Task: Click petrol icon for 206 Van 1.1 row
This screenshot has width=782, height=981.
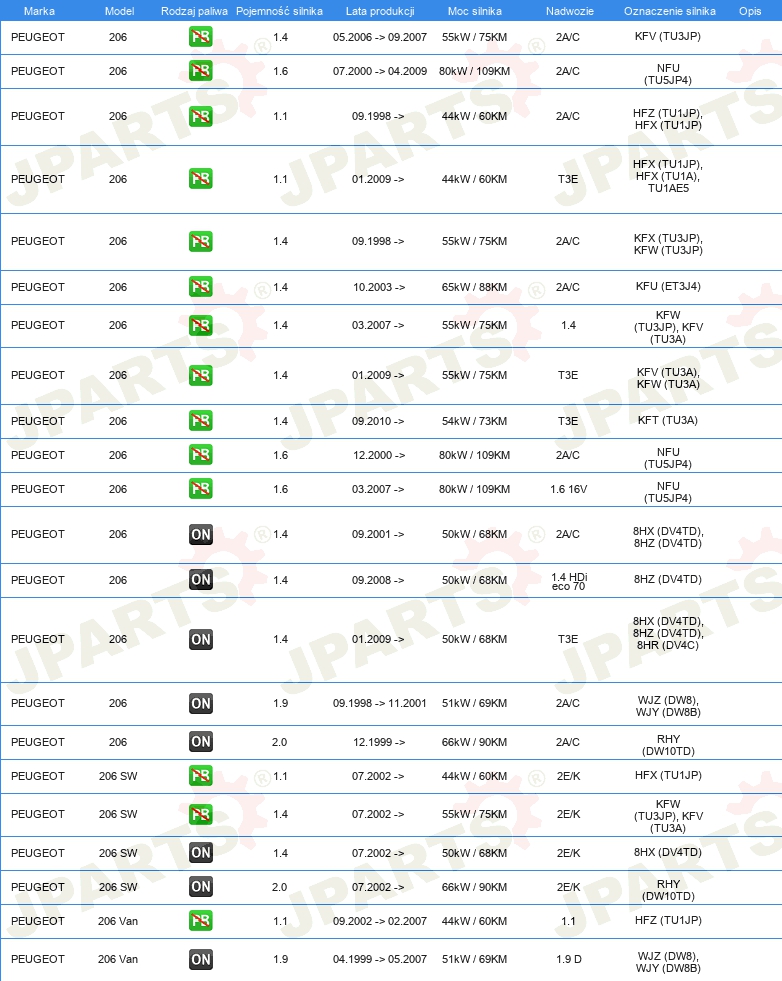Action: (201, 920)
